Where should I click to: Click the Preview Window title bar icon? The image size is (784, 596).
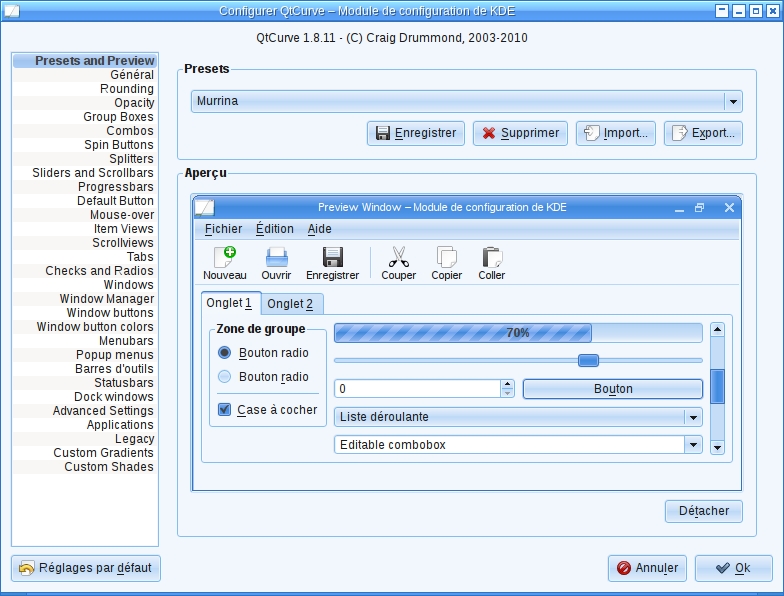pyautogui.click(x=204, y=207)
